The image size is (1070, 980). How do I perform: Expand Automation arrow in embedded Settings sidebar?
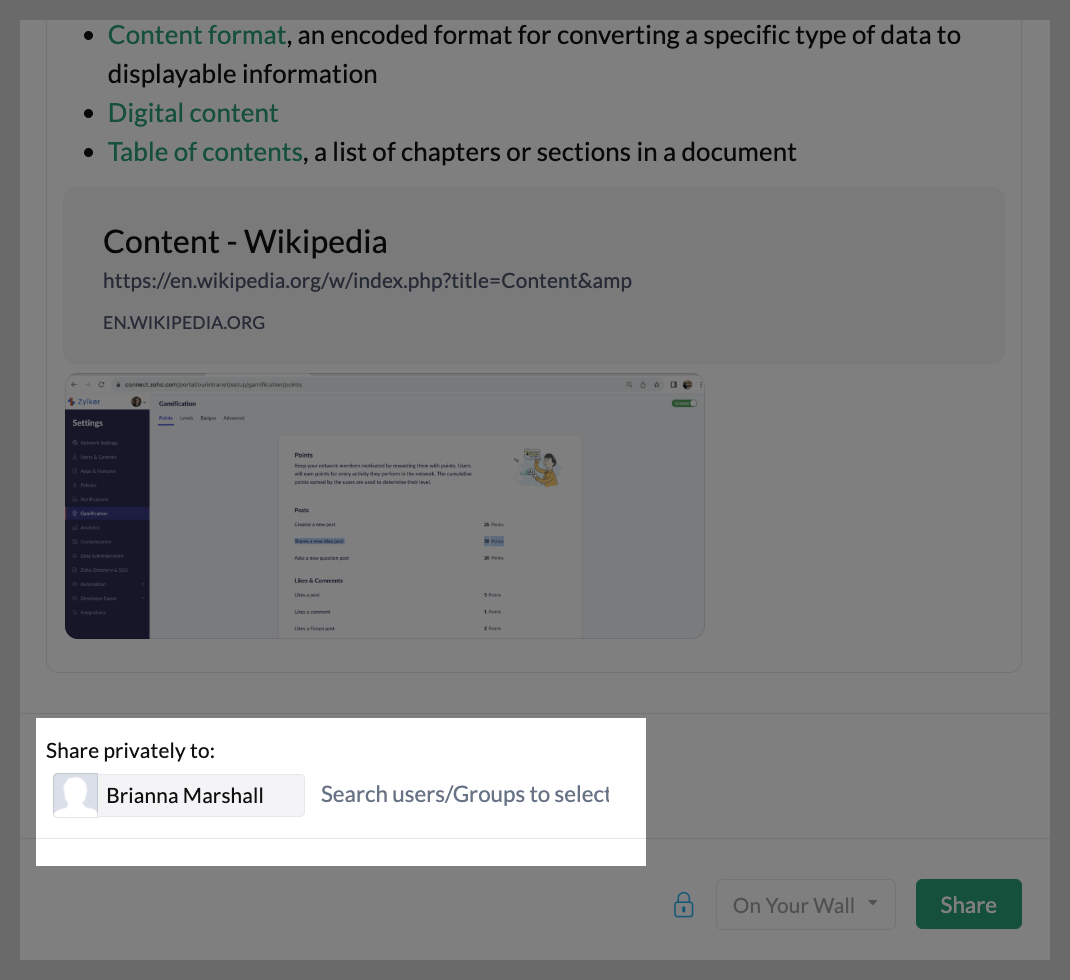(x=143, y=584)
